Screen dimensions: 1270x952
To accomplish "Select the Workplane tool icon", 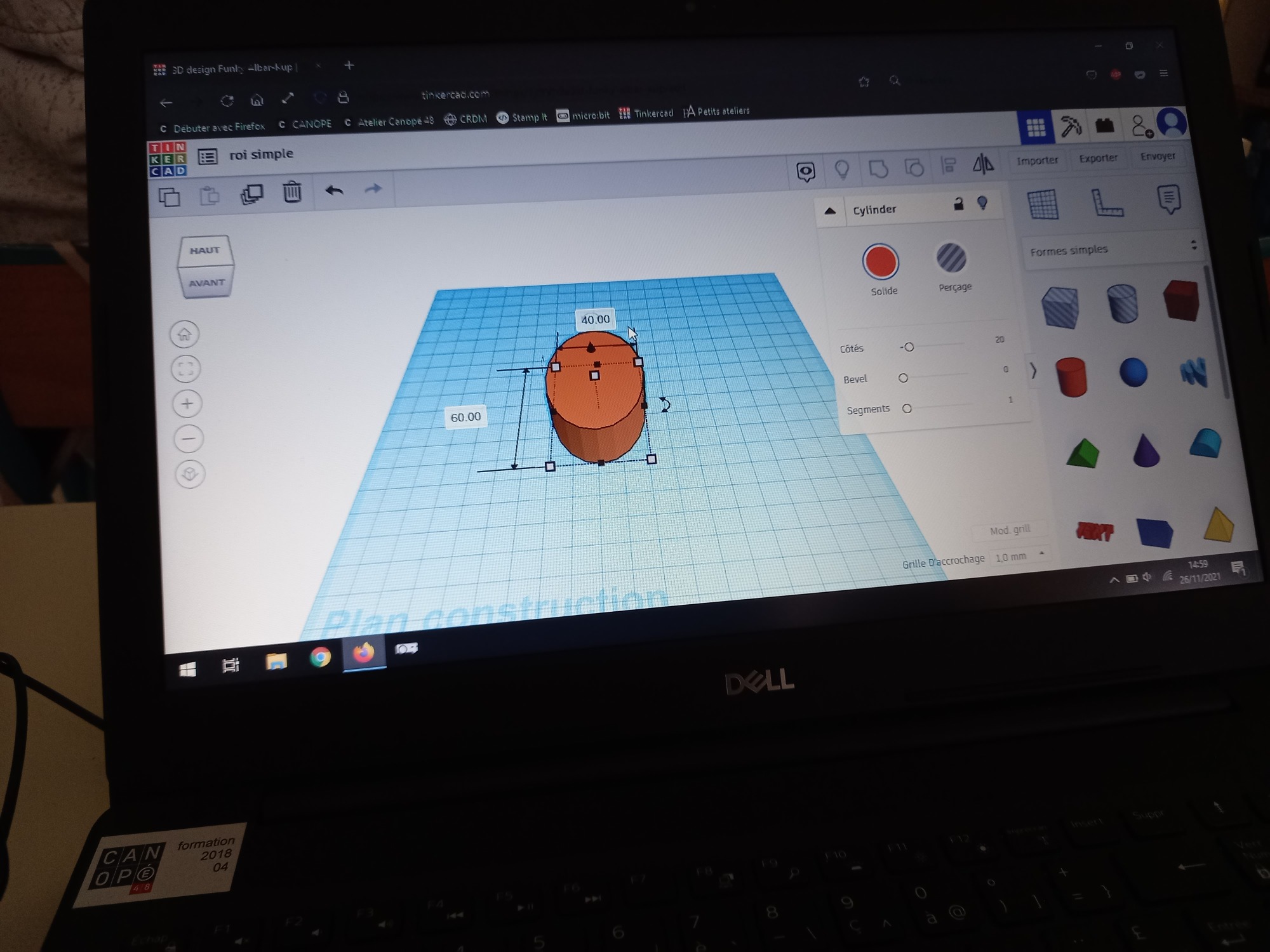I will click(x=1043, y=205).
